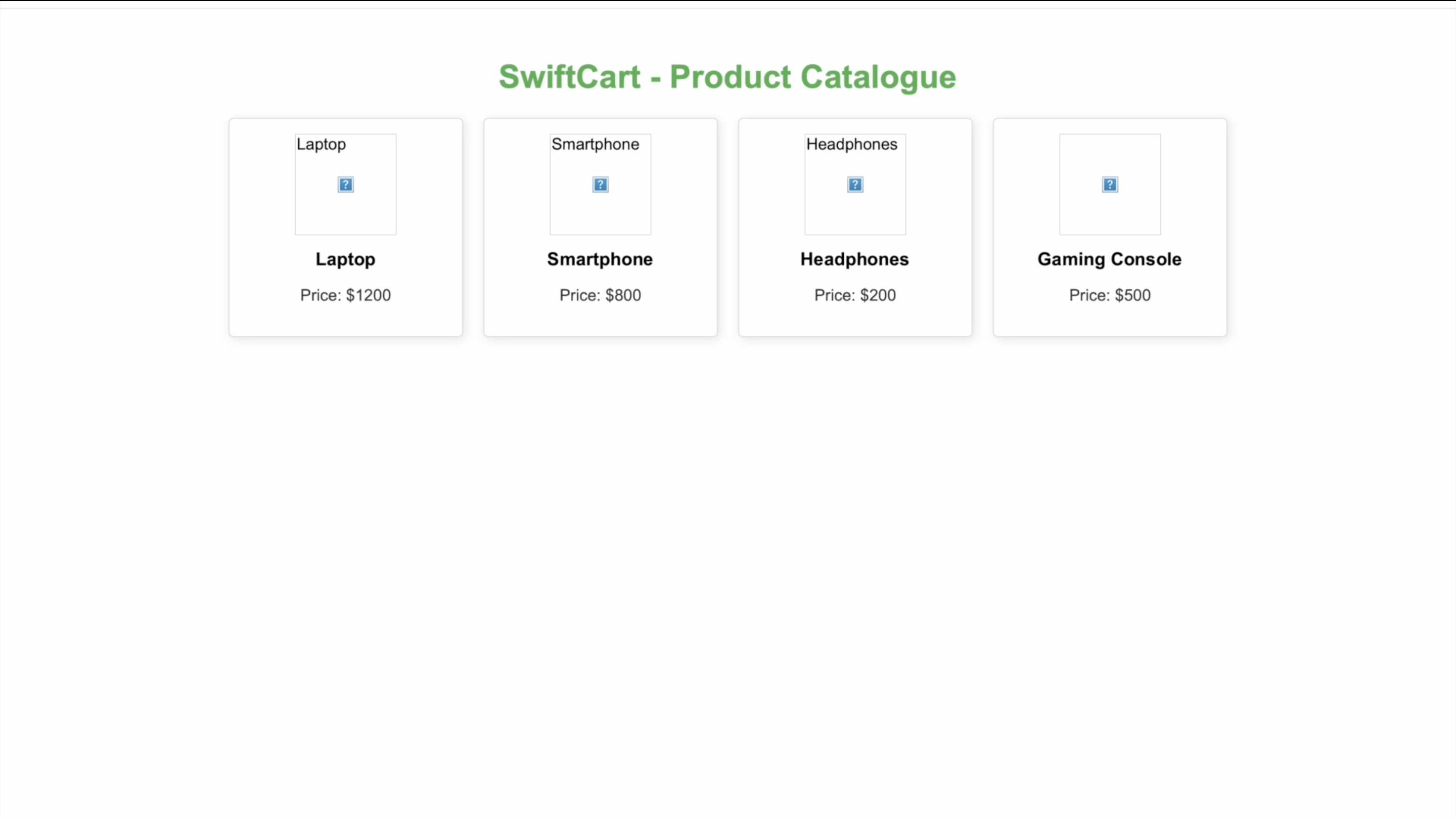The width and height of the screenshot is (1456, 819).
Task: Click the Price: $1200 text
Action: coord(345,295)
